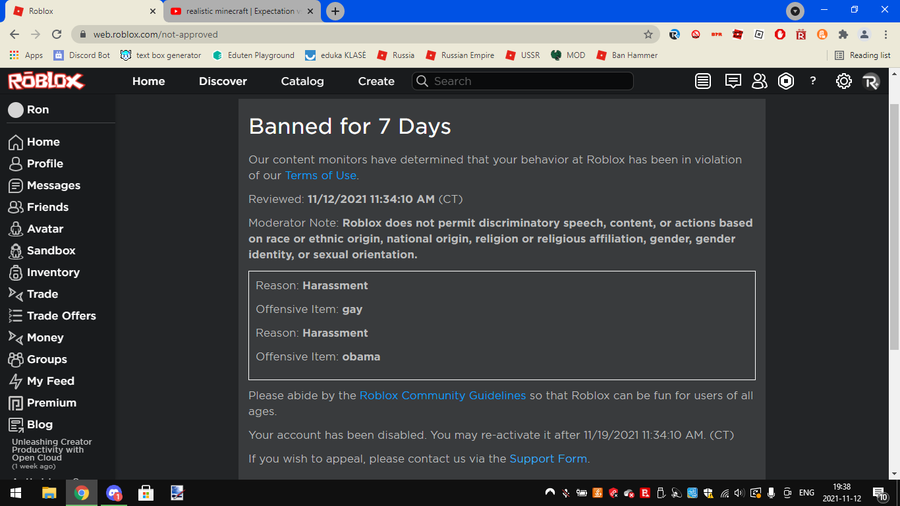Screen dimensions: 900x506
Task: Open Microsoft Store from taskbar
Action: [146, 493]
